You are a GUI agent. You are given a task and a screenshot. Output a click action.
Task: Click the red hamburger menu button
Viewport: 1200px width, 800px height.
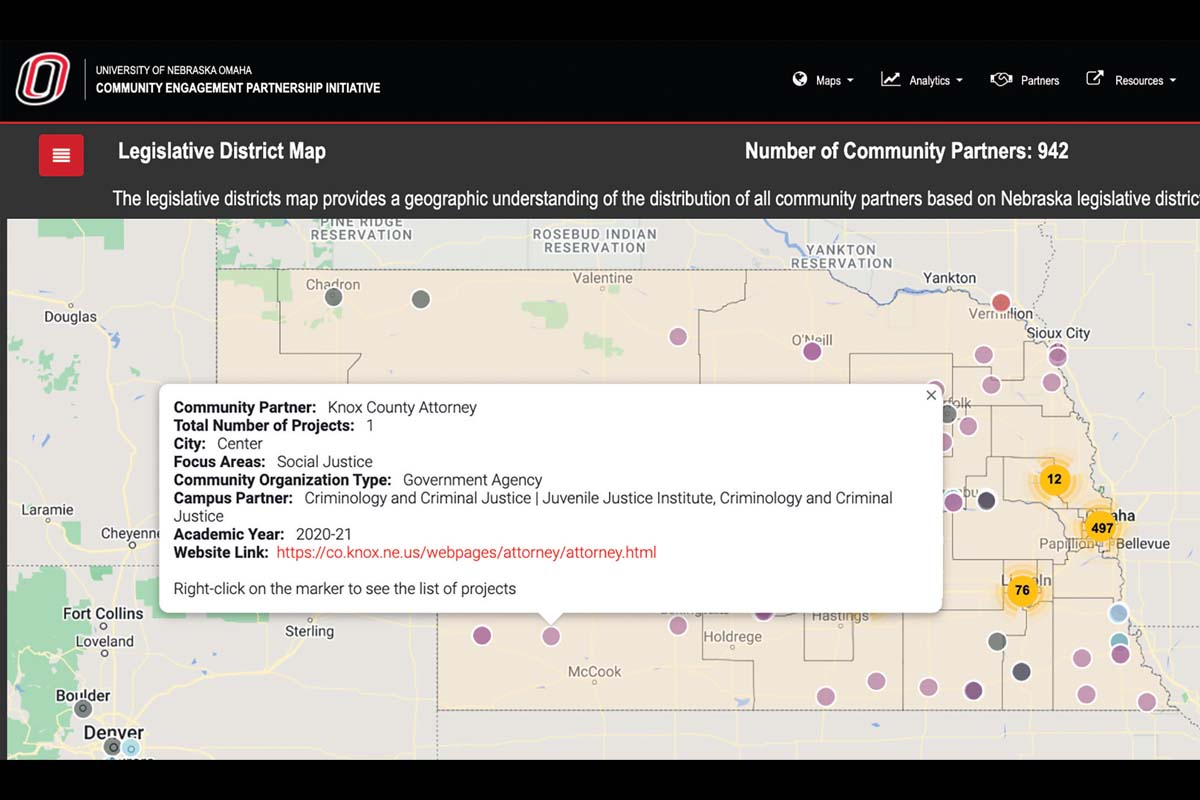tap(61, 155)
